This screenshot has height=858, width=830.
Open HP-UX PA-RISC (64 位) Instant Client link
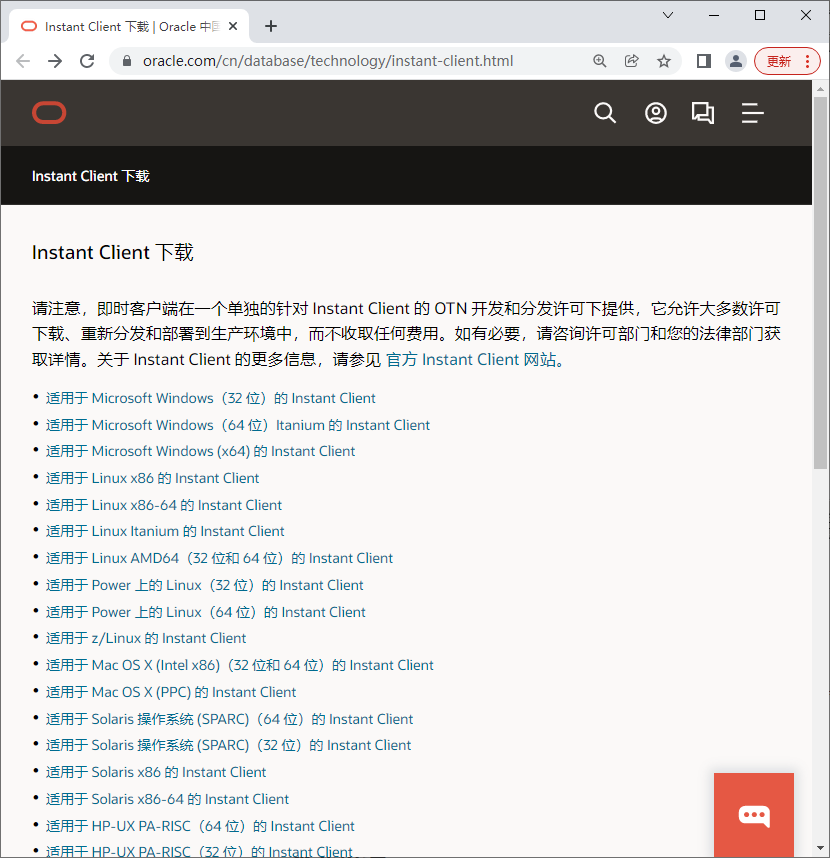coord(200,825)
